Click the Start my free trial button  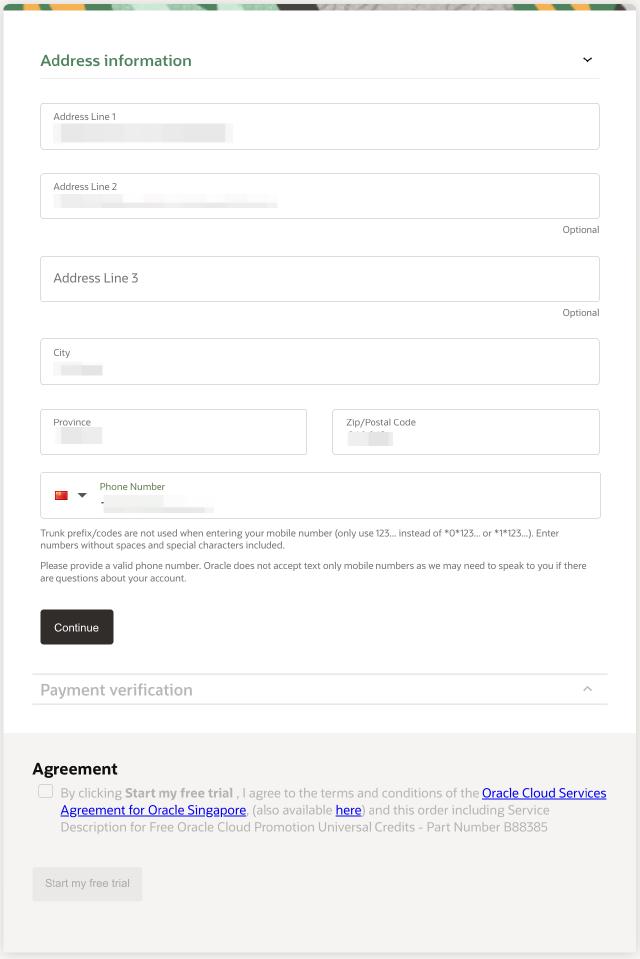pos(87,883)
